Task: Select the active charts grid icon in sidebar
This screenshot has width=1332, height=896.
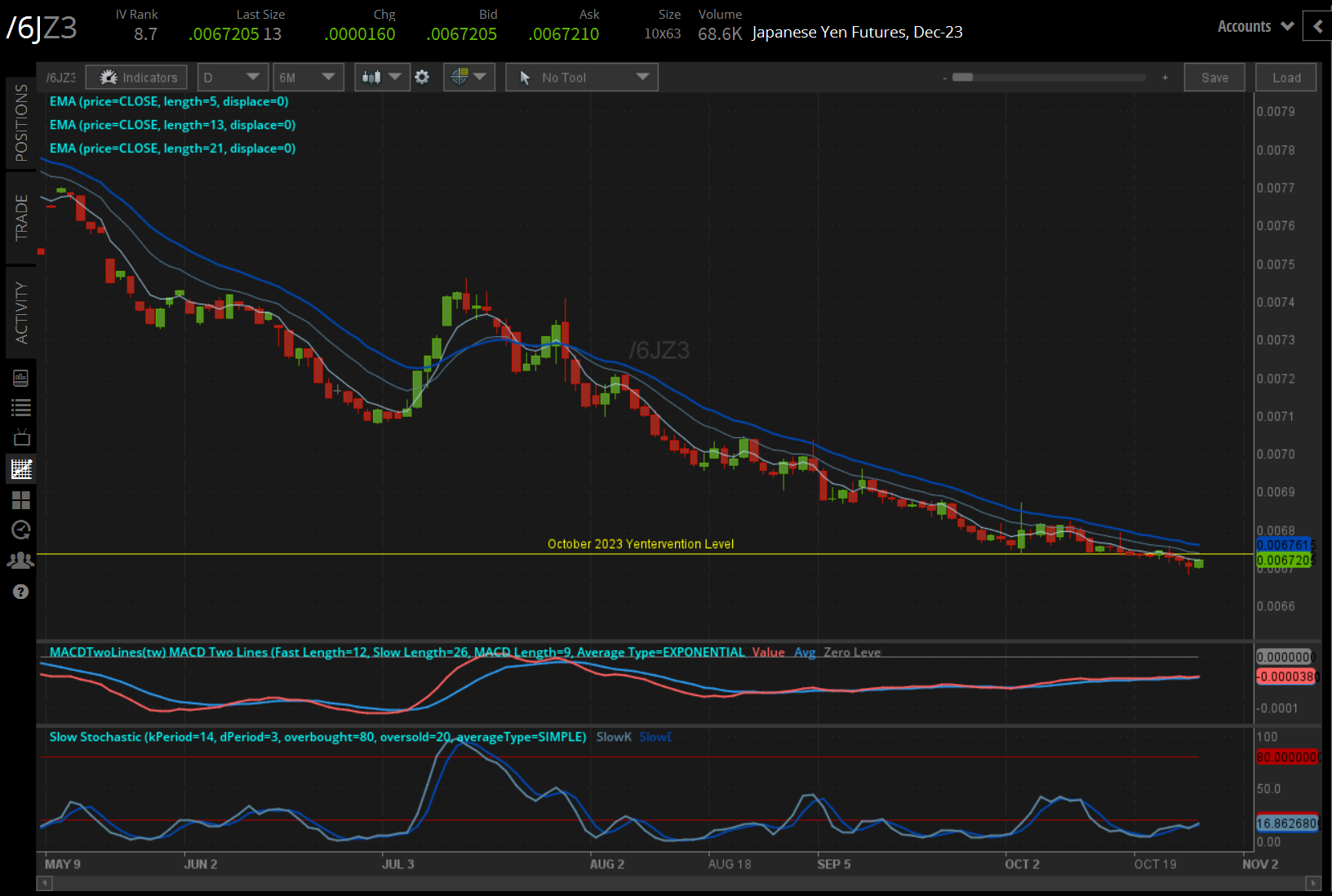Action: [x=21, y=469]
